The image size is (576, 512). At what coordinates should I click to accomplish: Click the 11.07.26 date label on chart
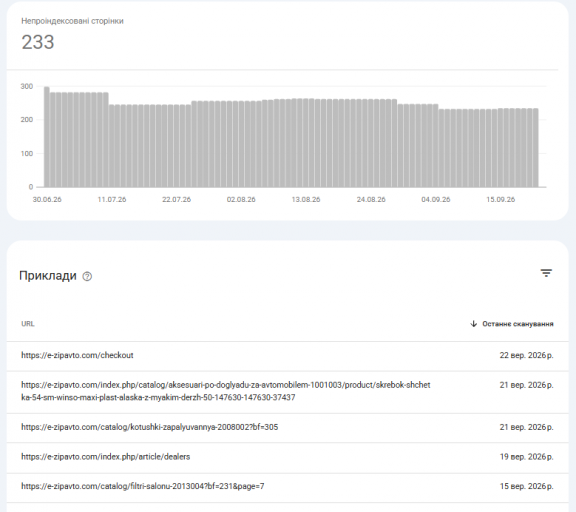(x=112, y=199)
